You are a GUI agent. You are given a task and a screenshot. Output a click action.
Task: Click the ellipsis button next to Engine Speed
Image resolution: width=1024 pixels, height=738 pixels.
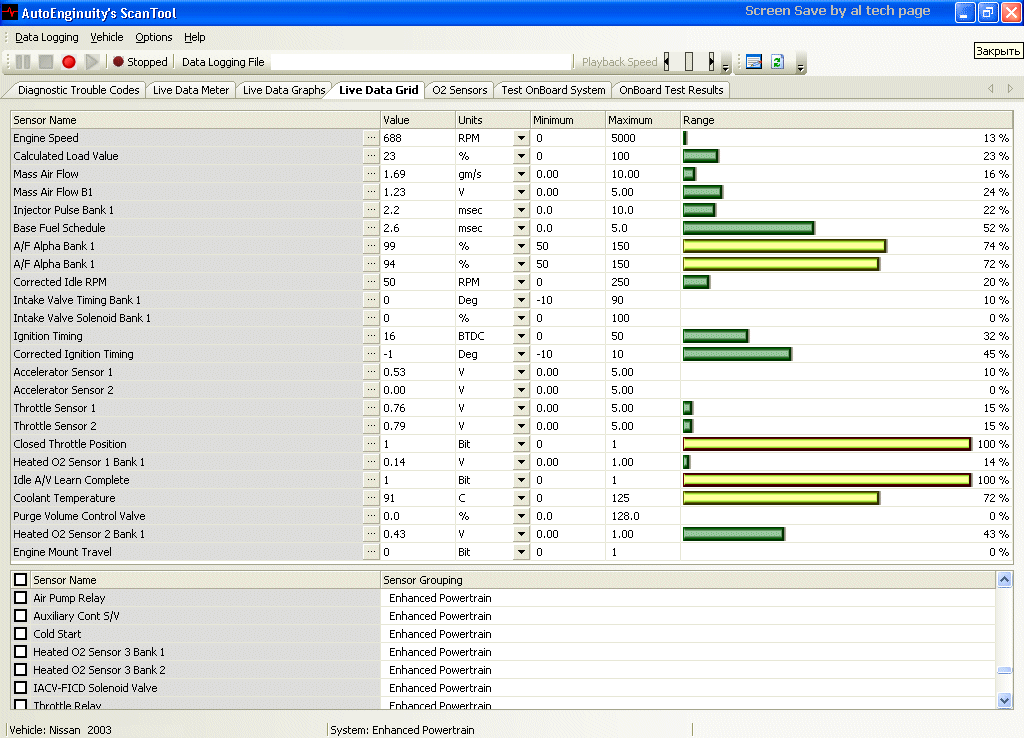[x=371, y=138]
